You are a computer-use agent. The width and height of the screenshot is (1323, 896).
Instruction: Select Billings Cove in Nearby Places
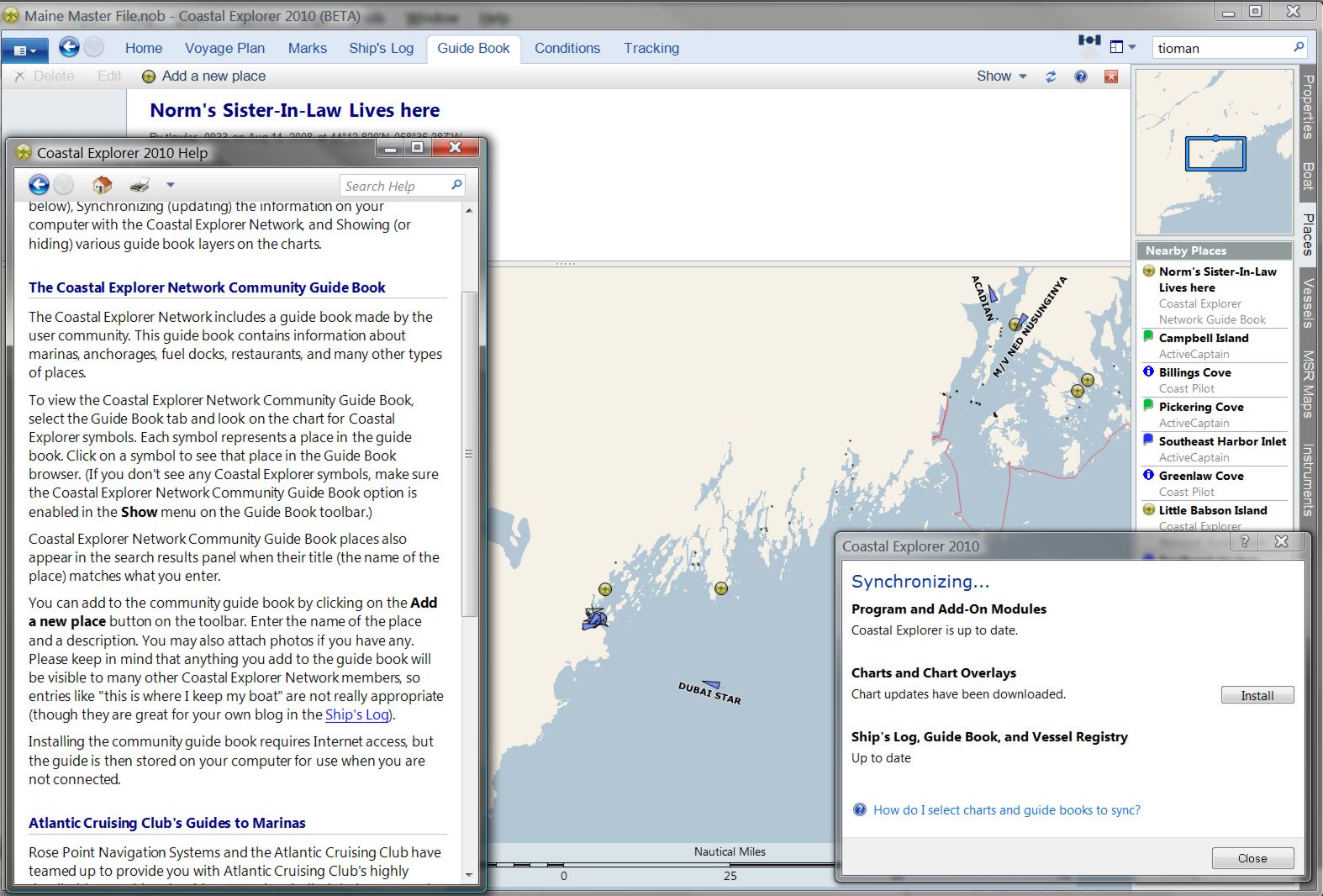(1215, 380)
